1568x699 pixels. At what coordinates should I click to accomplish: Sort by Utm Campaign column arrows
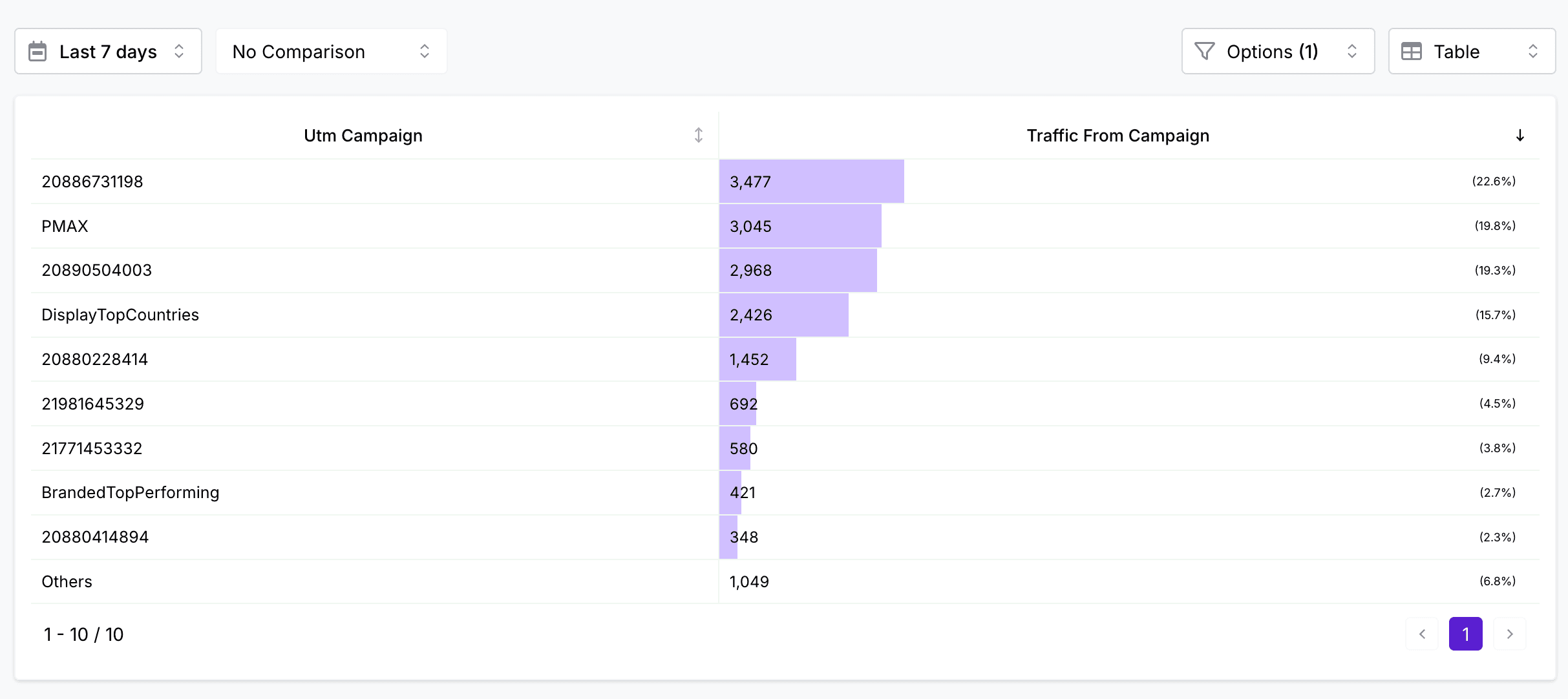(698, 135)
